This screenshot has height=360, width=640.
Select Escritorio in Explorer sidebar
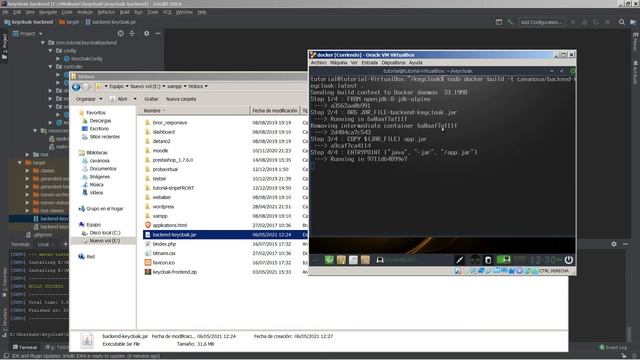[x=99, y=129]
